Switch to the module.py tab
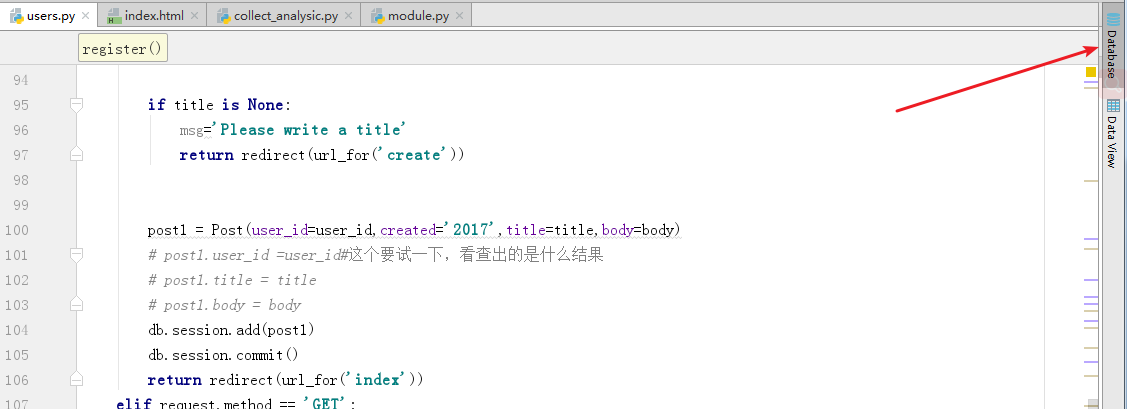Screen dimensions: 1127x409 tap(418, 15)
